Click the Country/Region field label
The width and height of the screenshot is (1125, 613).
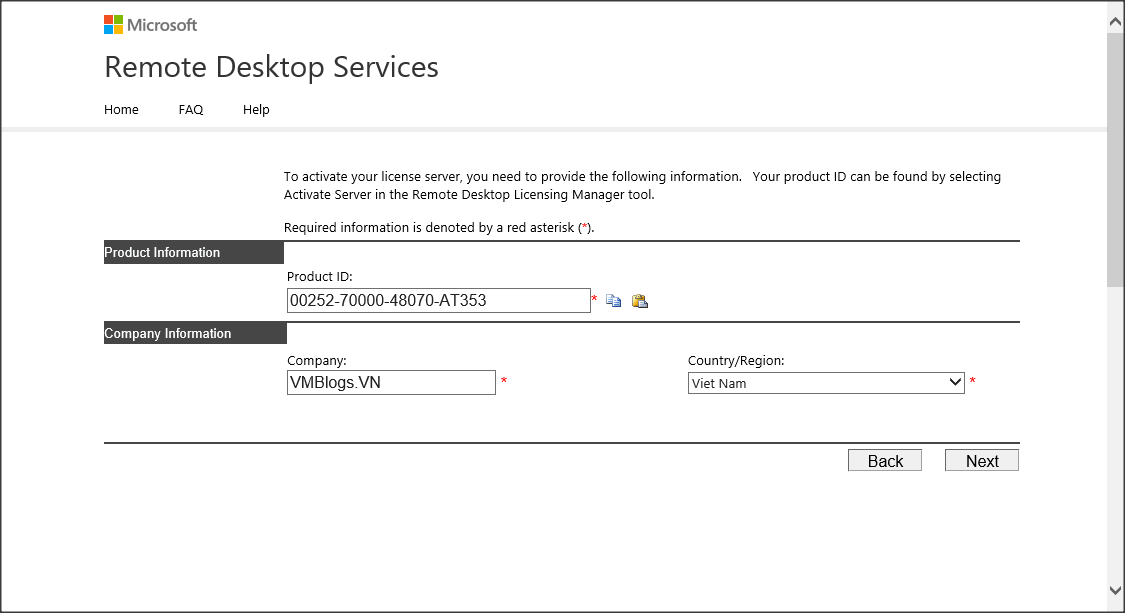tap(736, 361)
